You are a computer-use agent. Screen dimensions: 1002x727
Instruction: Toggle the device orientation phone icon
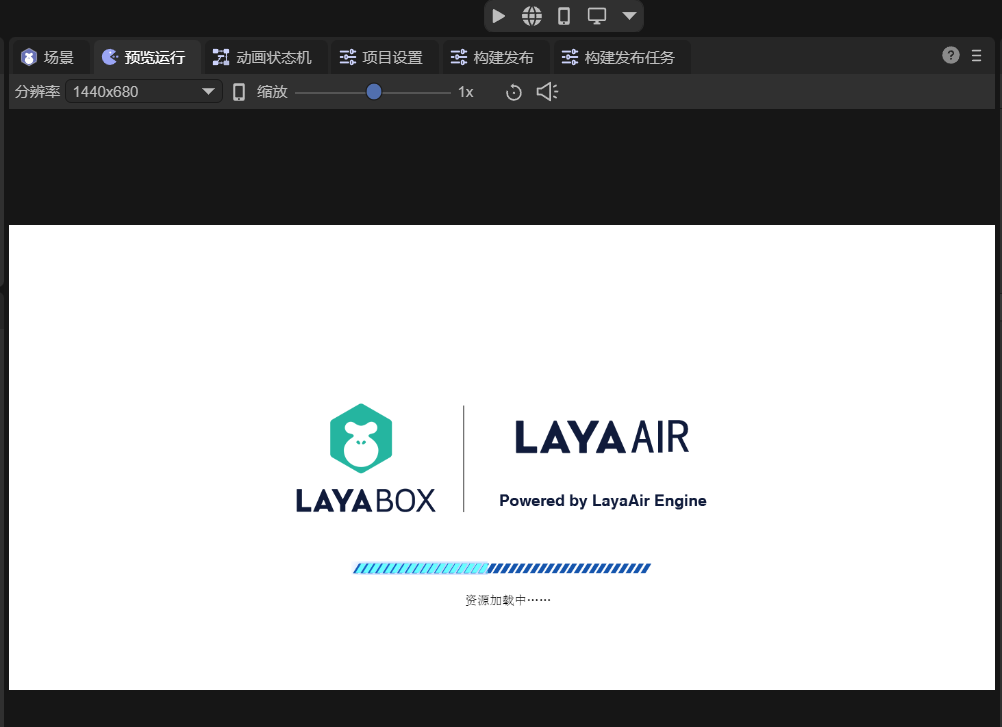pos(239,92)
